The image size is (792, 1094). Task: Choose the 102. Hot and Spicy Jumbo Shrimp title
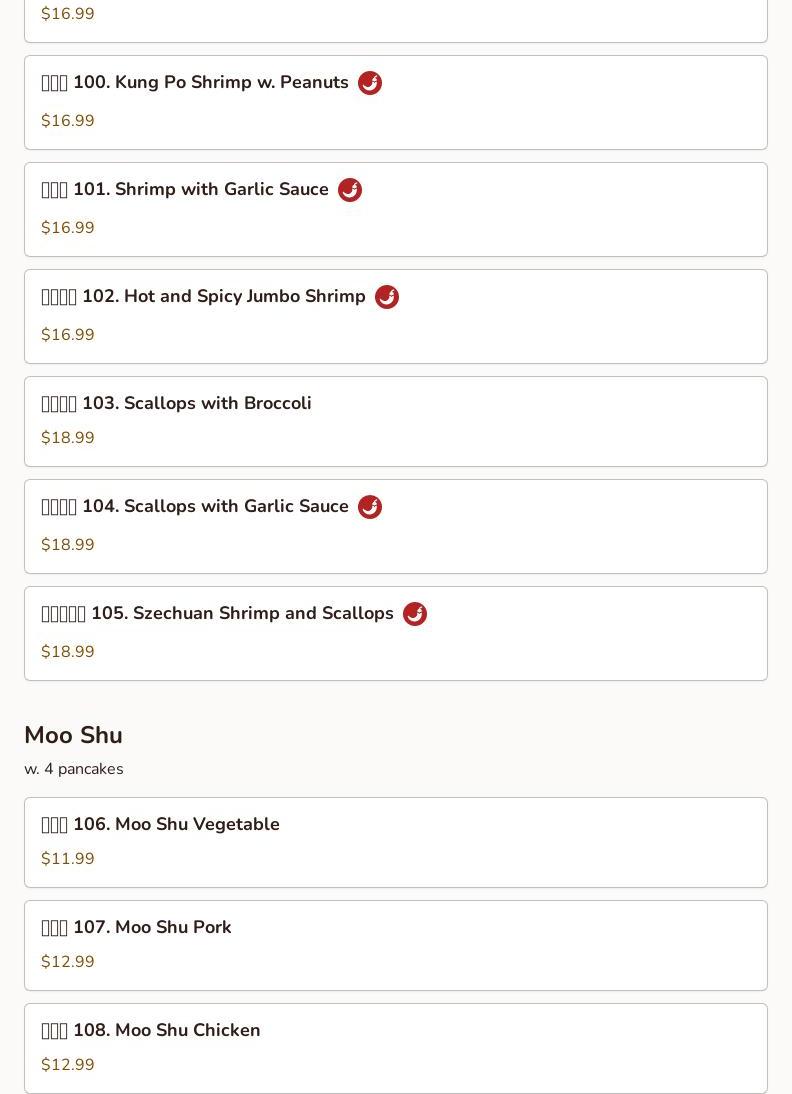[x=203, y=297]
